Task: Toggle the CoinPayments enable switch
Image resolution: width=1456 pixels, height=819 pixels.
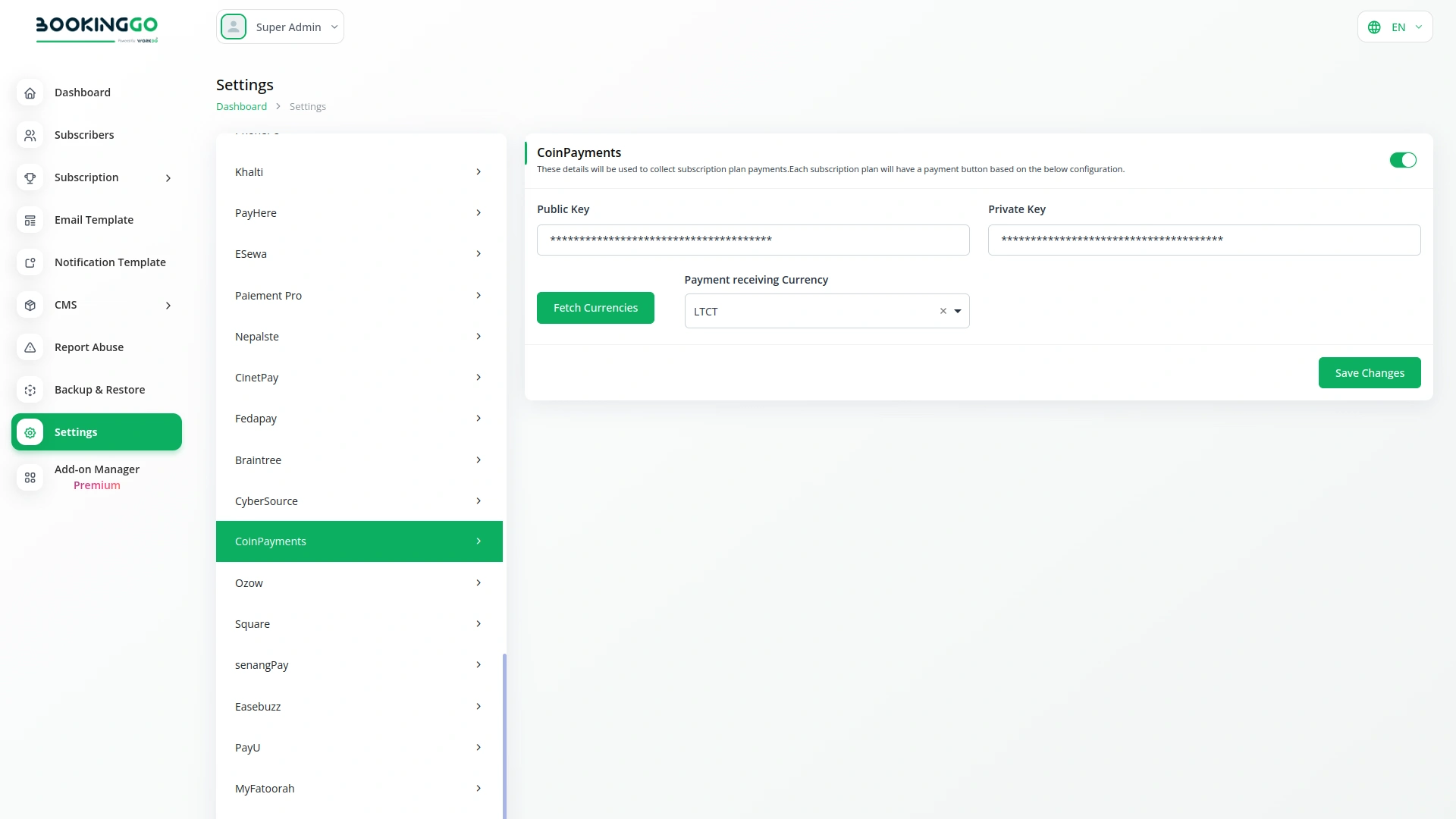Action: (1403, 160)
